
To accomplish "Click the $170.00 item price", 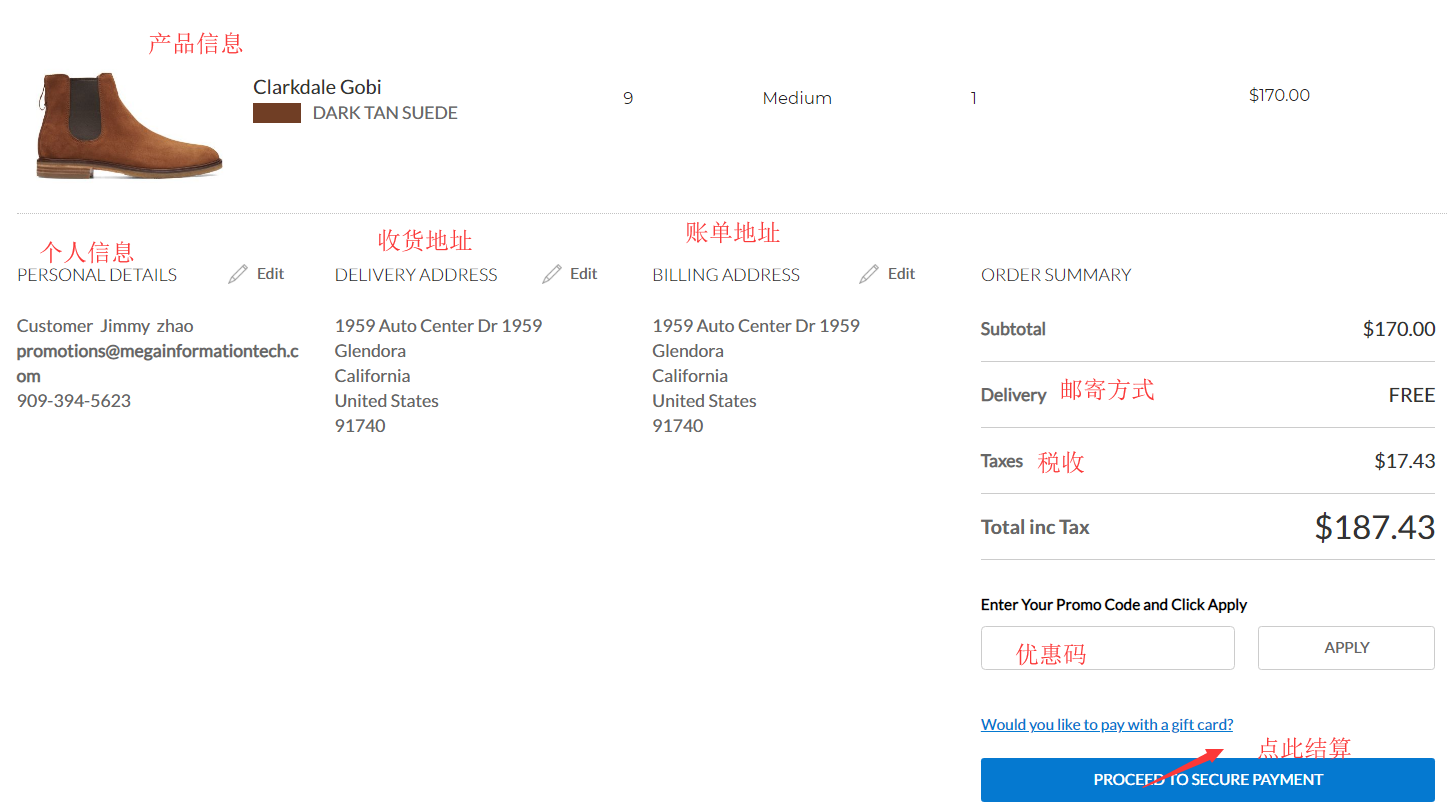I will click(x=1279, y=96).
